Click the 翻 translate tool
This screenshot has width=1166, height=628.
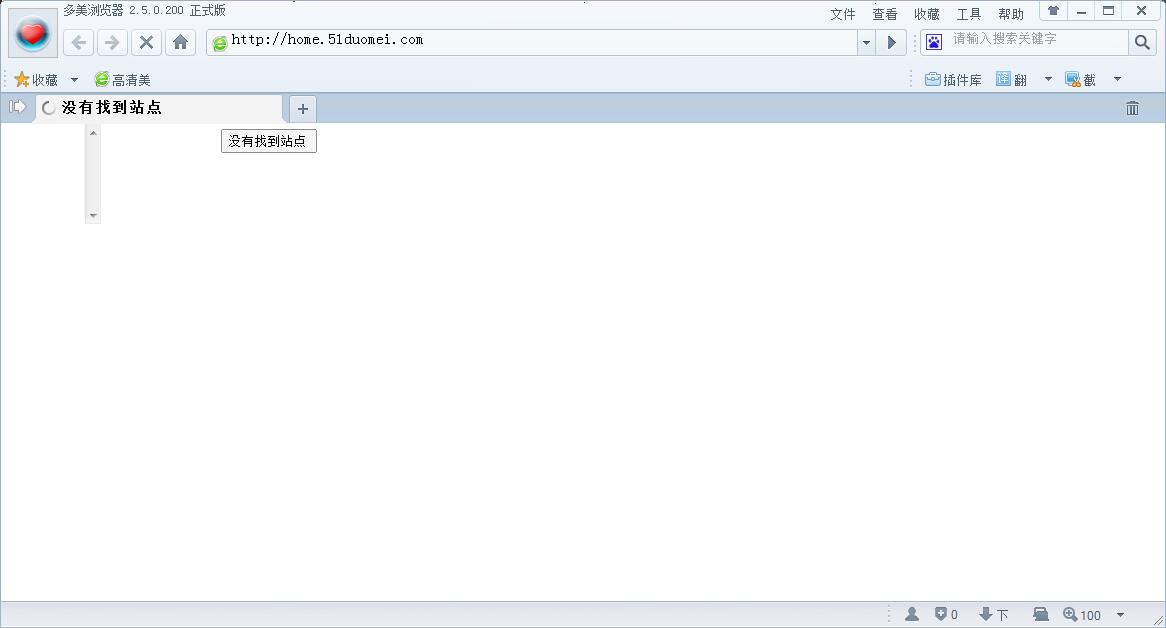pos(1011,80)
